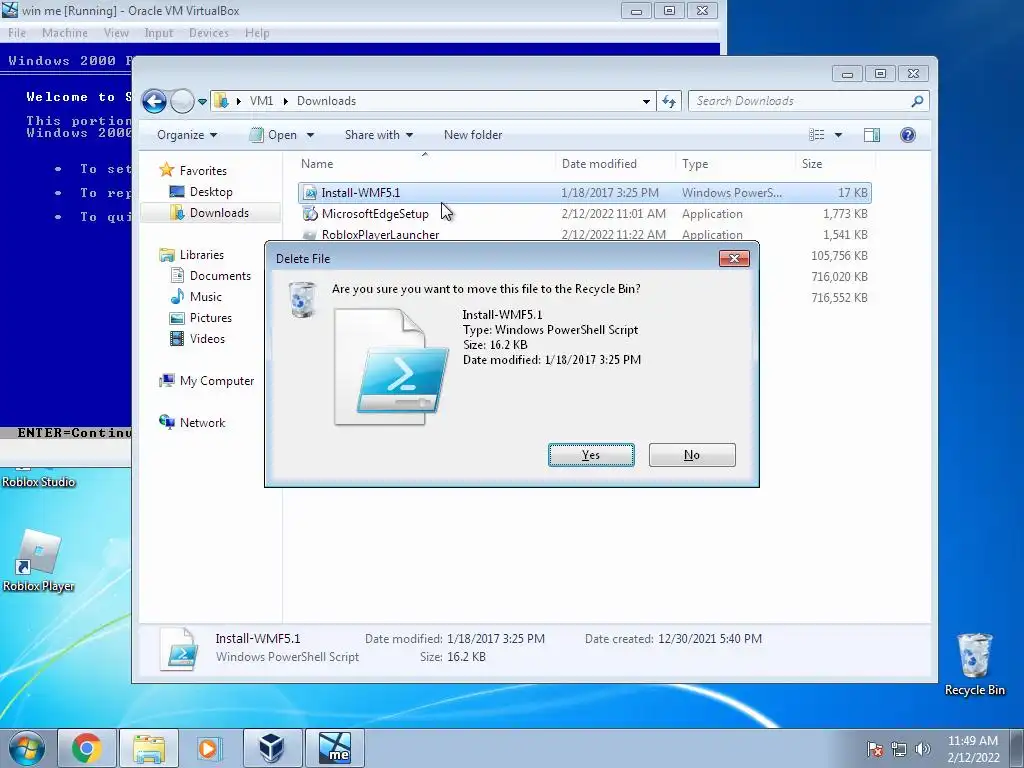
Task: Click the Install-WMF5.1 icon in details pane
Action: click(x=180, y=648)
